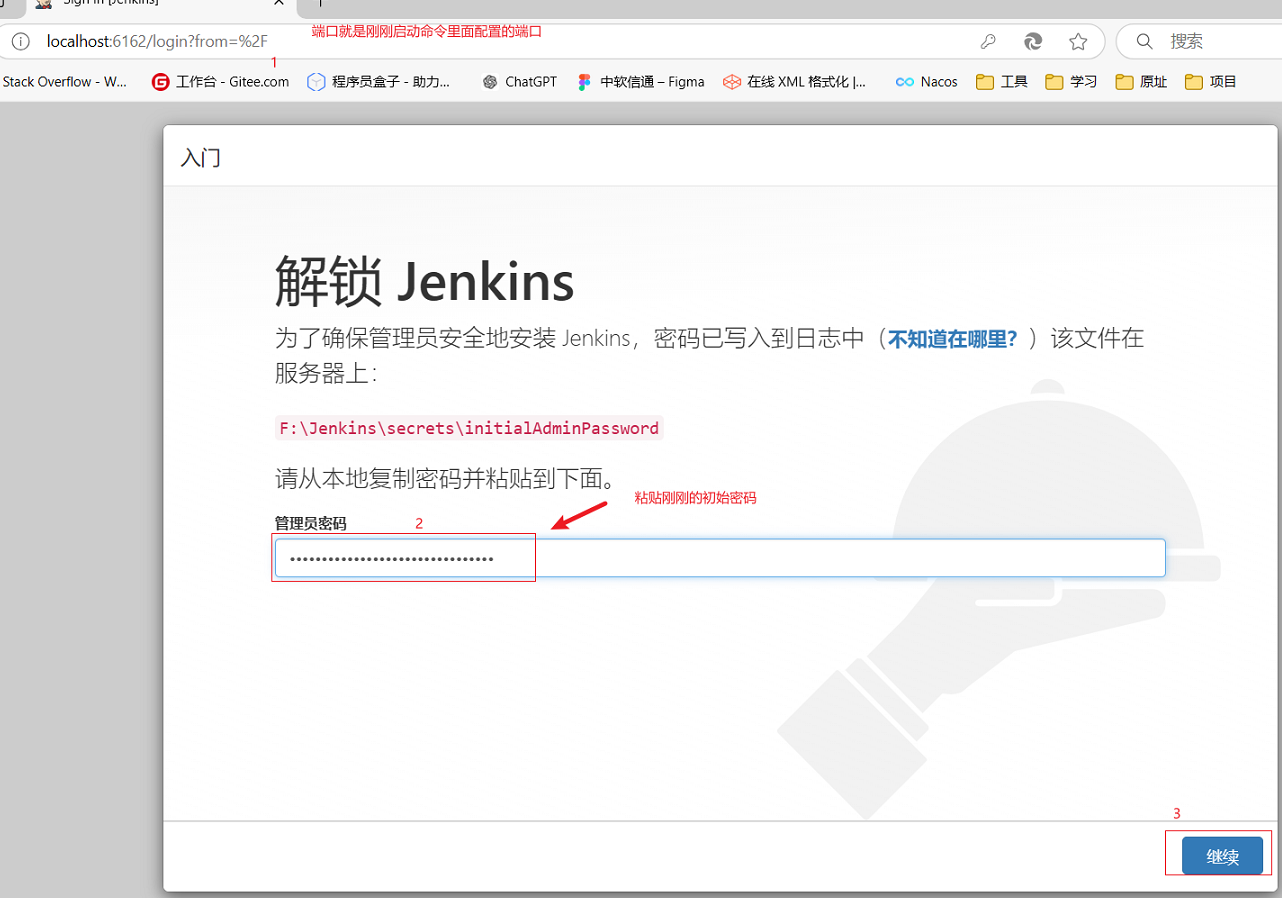The image size is (1282, 898).
Task: Click the 管理员密码 password field
Action: (720, 558)
